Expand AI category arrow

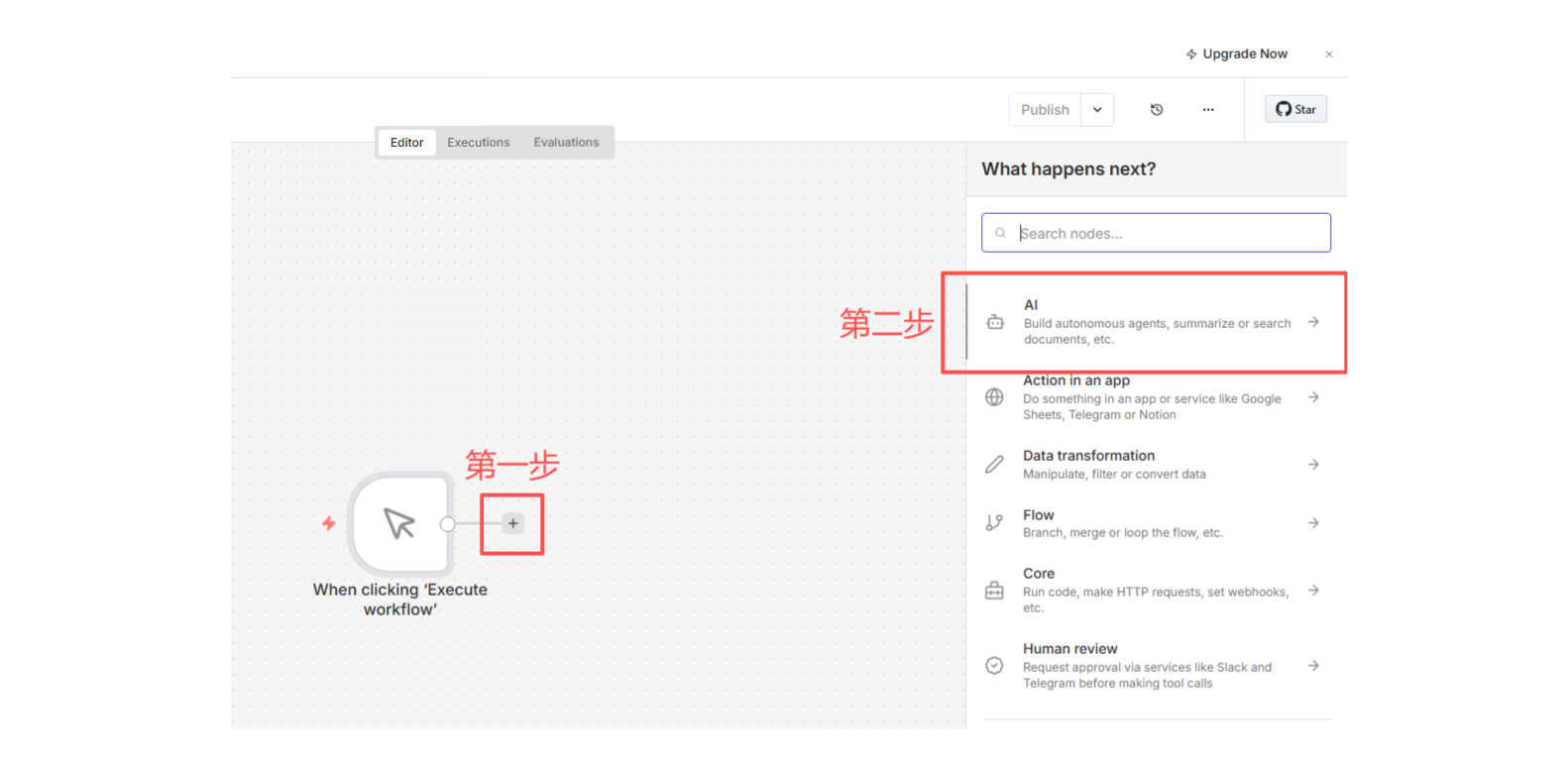(x=1313, y=322)
